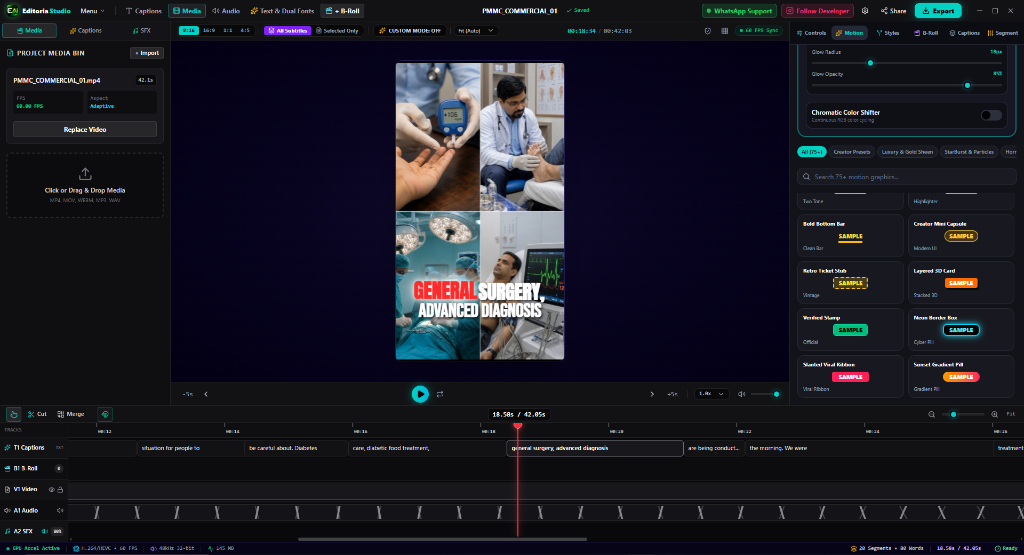Click the Follow Developer button

coord(818,10)
